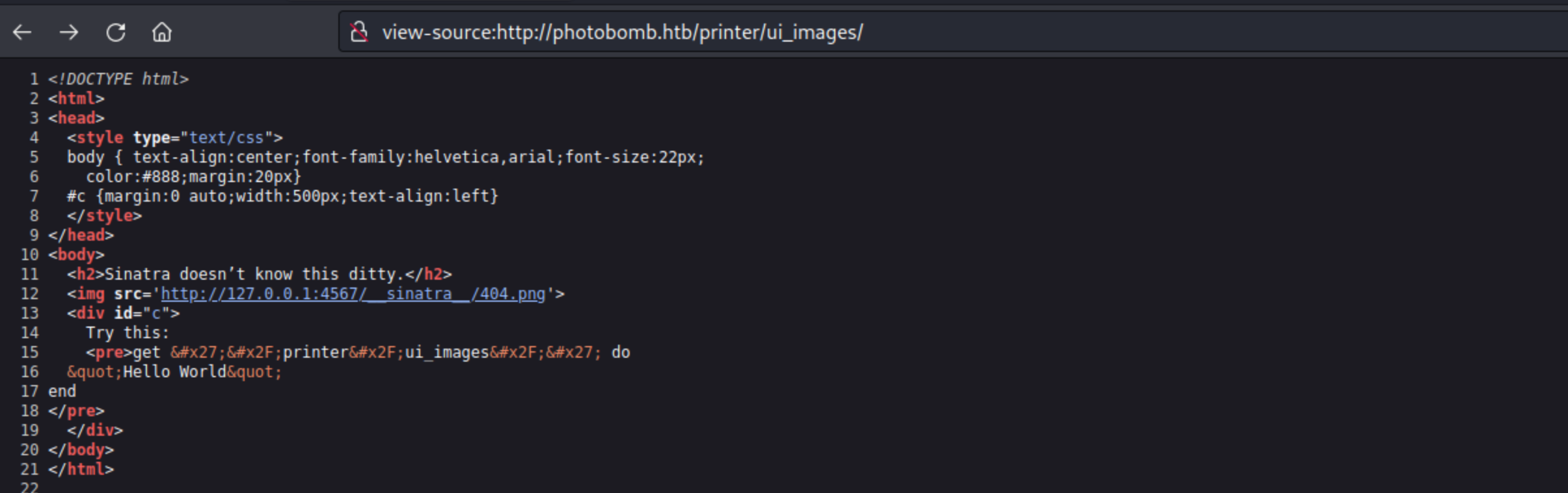
Task: Click the "text/css" attribute value
Action: tap(226, 138)
